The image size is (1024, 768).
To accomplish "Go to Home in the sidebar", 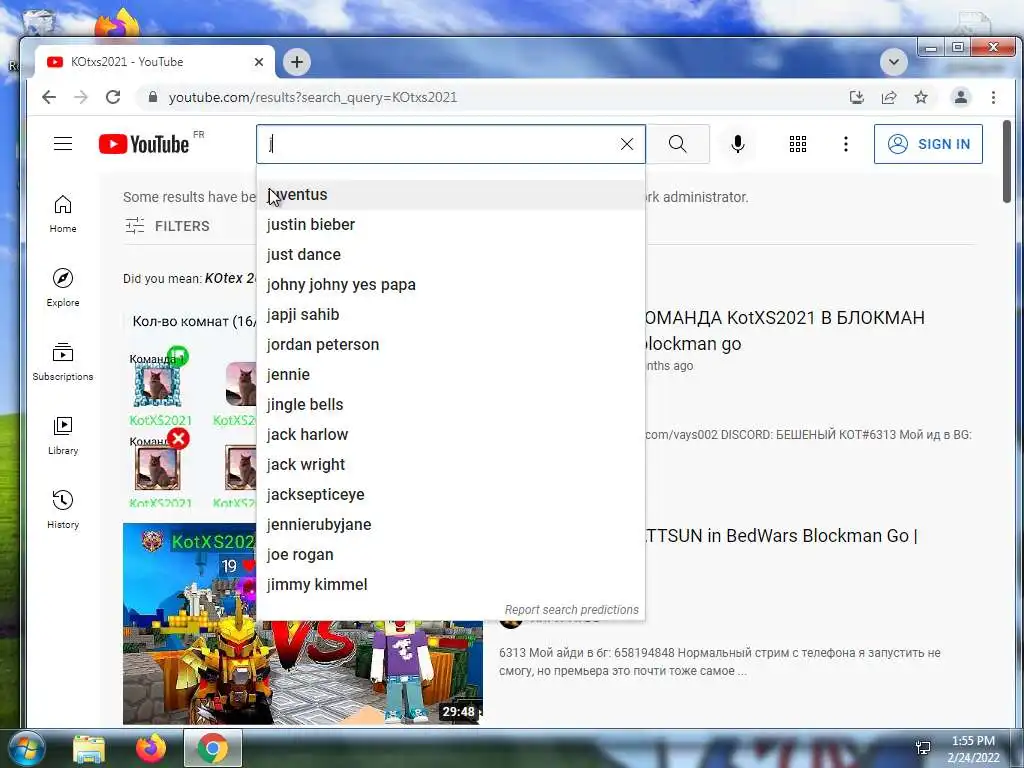I will pyautogui.click(x=63, y=214).
